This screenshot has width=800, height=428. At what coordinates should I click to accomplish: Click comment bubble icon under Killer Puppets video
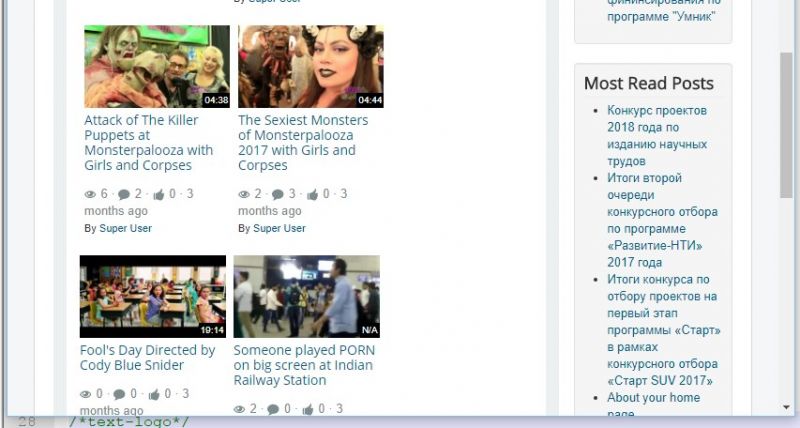point(124,194)
